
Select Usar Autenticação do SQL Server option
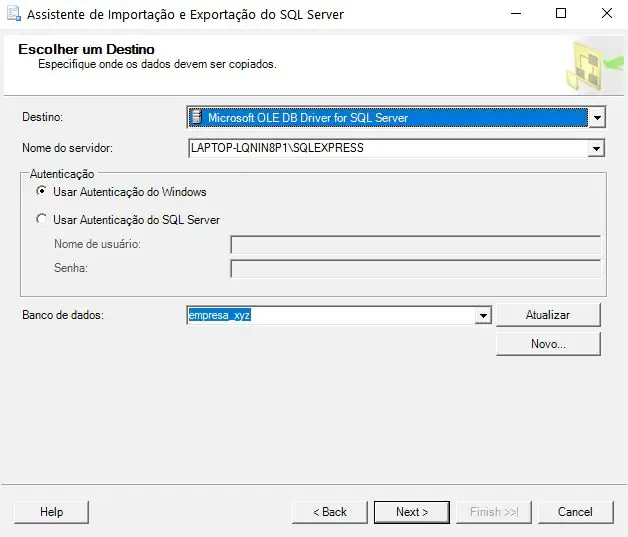(41, 219)
